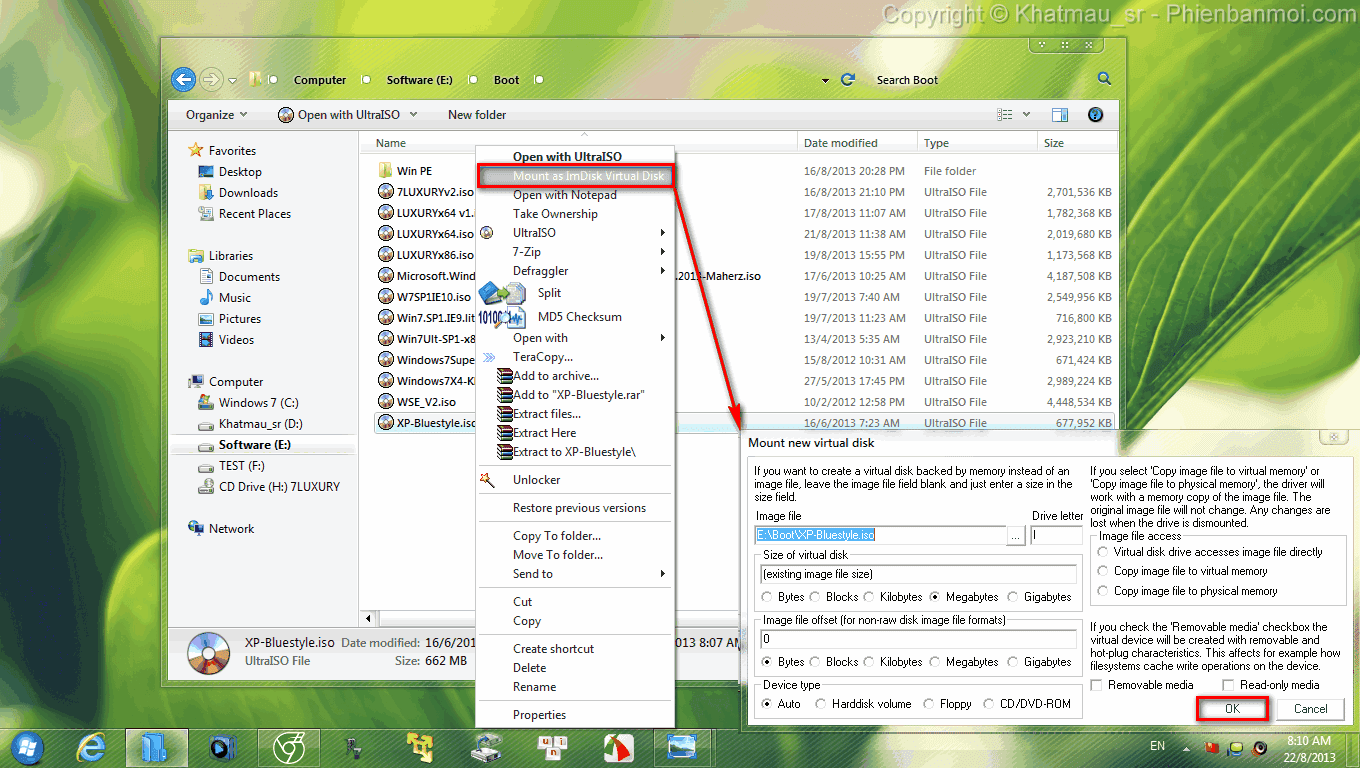Open recent pages dropdown next to Forward
The image size is (1360, 768).
[x=233, y=80]
